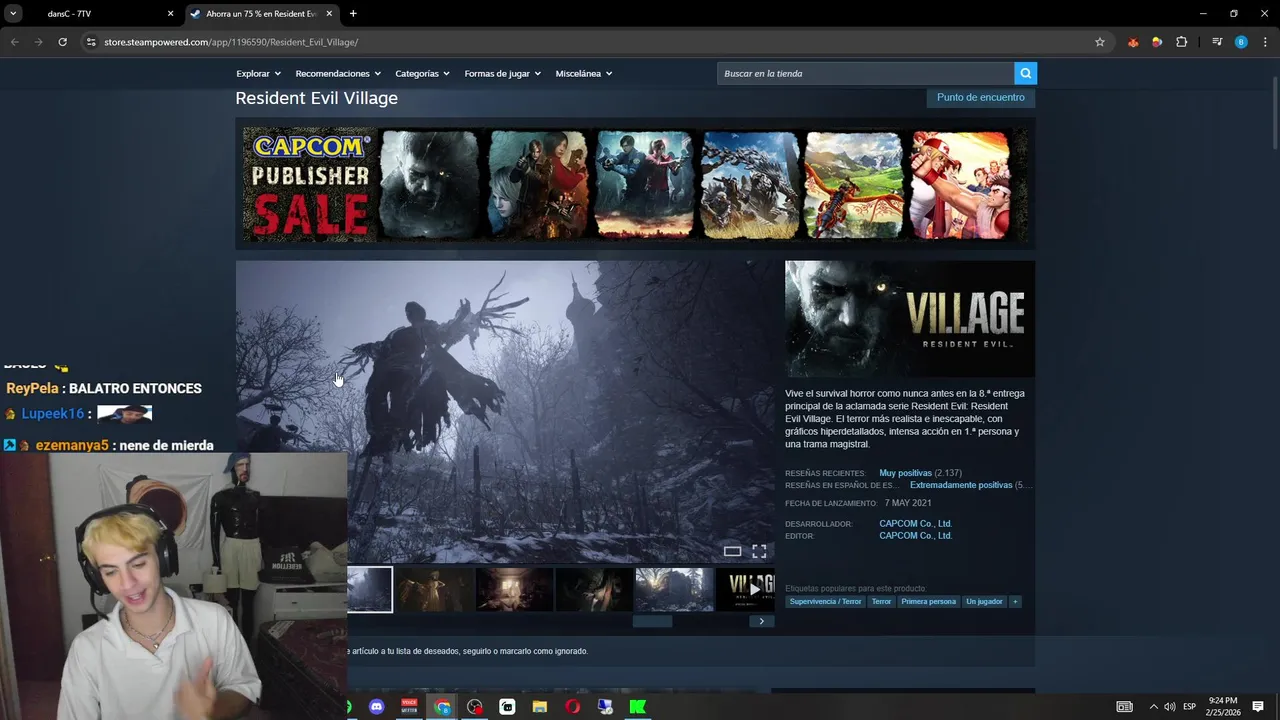This screenshot has height=720, width=1280.
Task: Open the Resident Evil Village header image
Action: pos(909,319)
